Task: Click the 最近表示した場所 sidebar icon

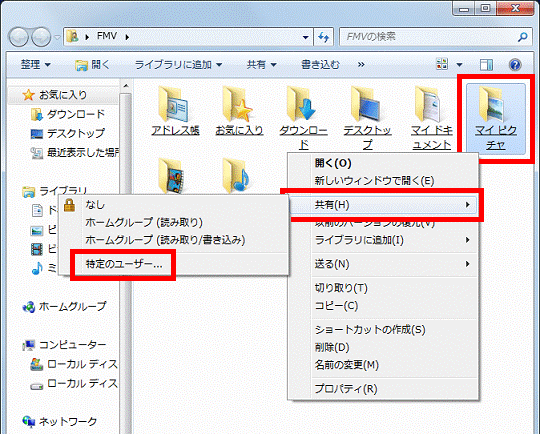Action: coord(37,153)
